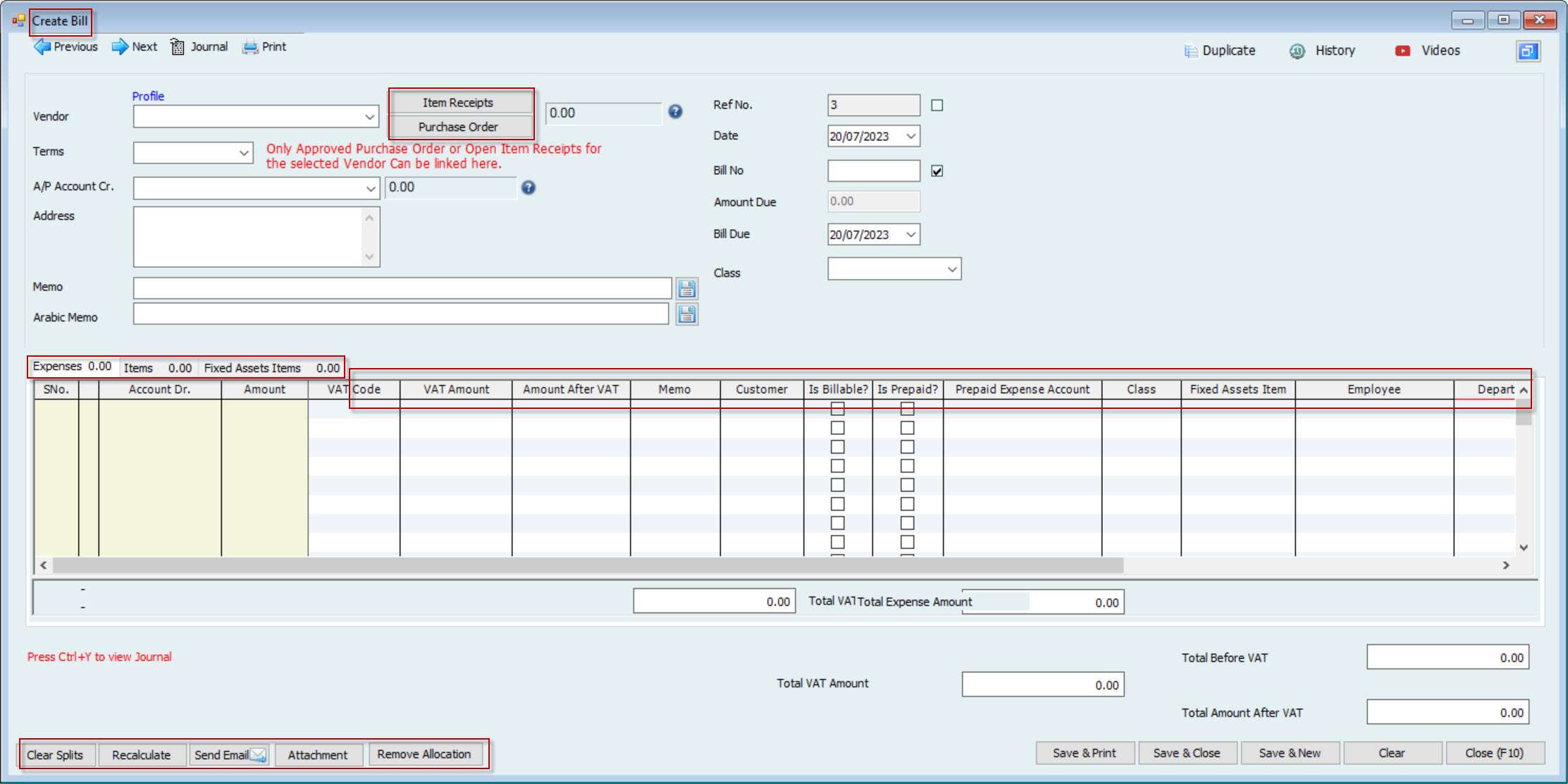Viewport: 1568px width, 784px height.
Task: Click the Save & New button
Action: 1290,753
